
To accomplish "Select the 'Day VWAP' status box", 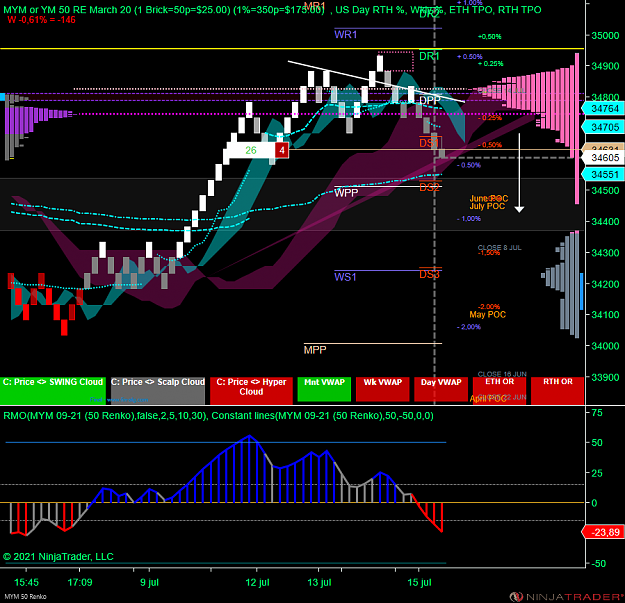I will (440, 389).
